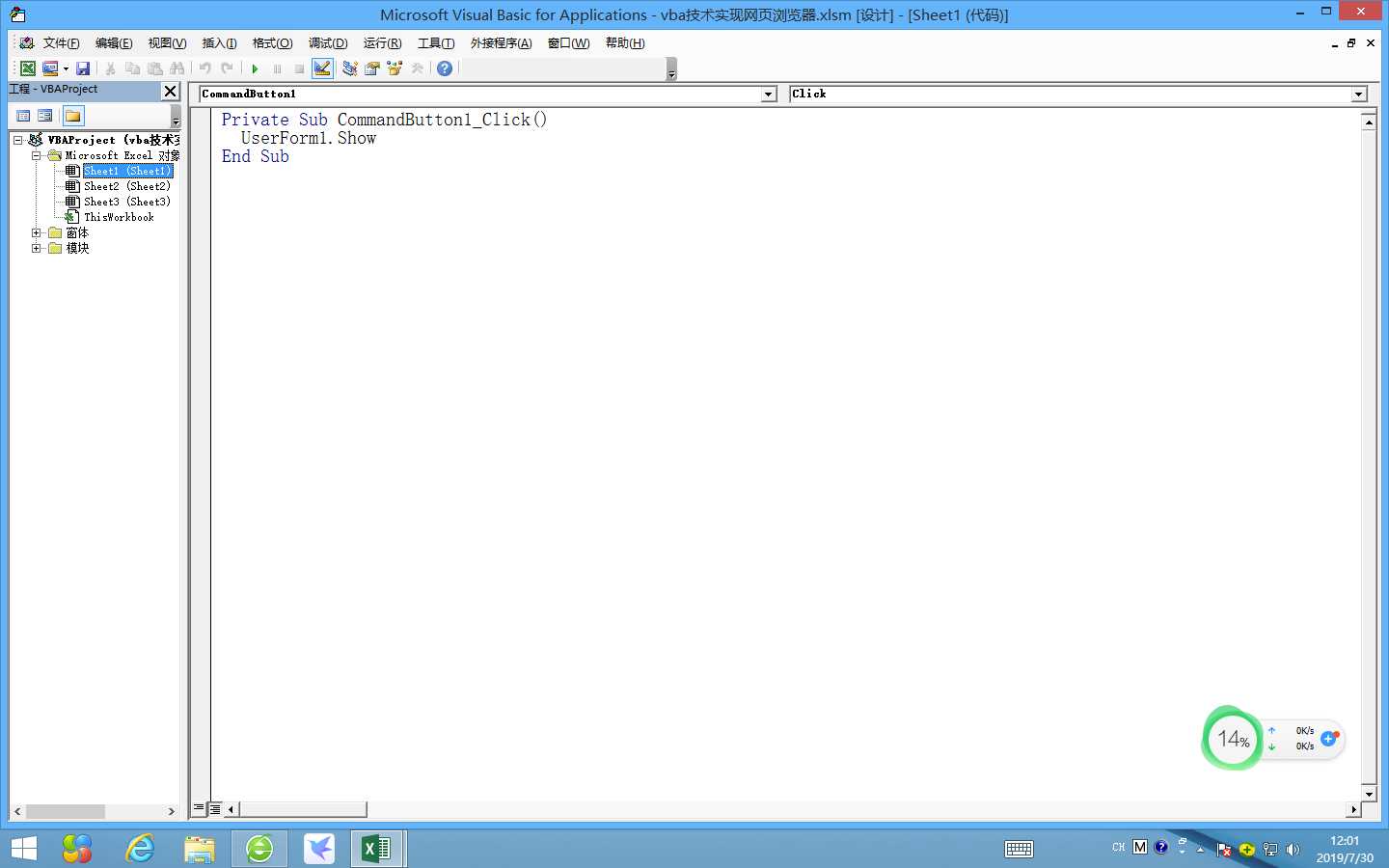The image size is (1389, 868).
Task: Open the 插入(I) menu
Action: click(x=219, y=43)
